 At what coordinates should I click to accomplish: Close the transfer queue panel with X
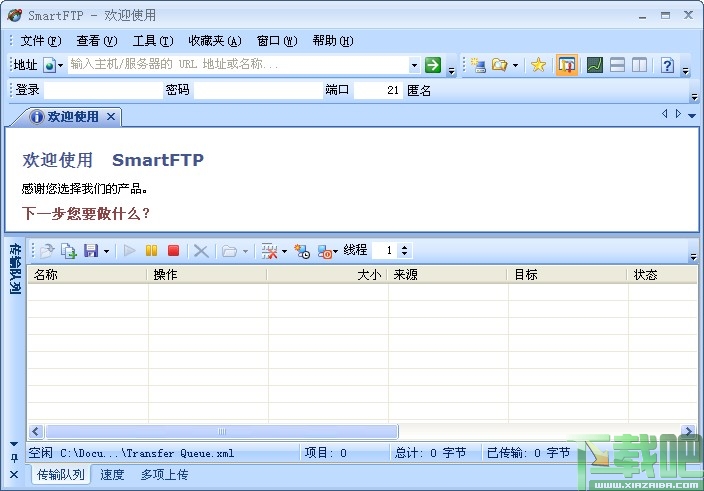pos(14,474)
